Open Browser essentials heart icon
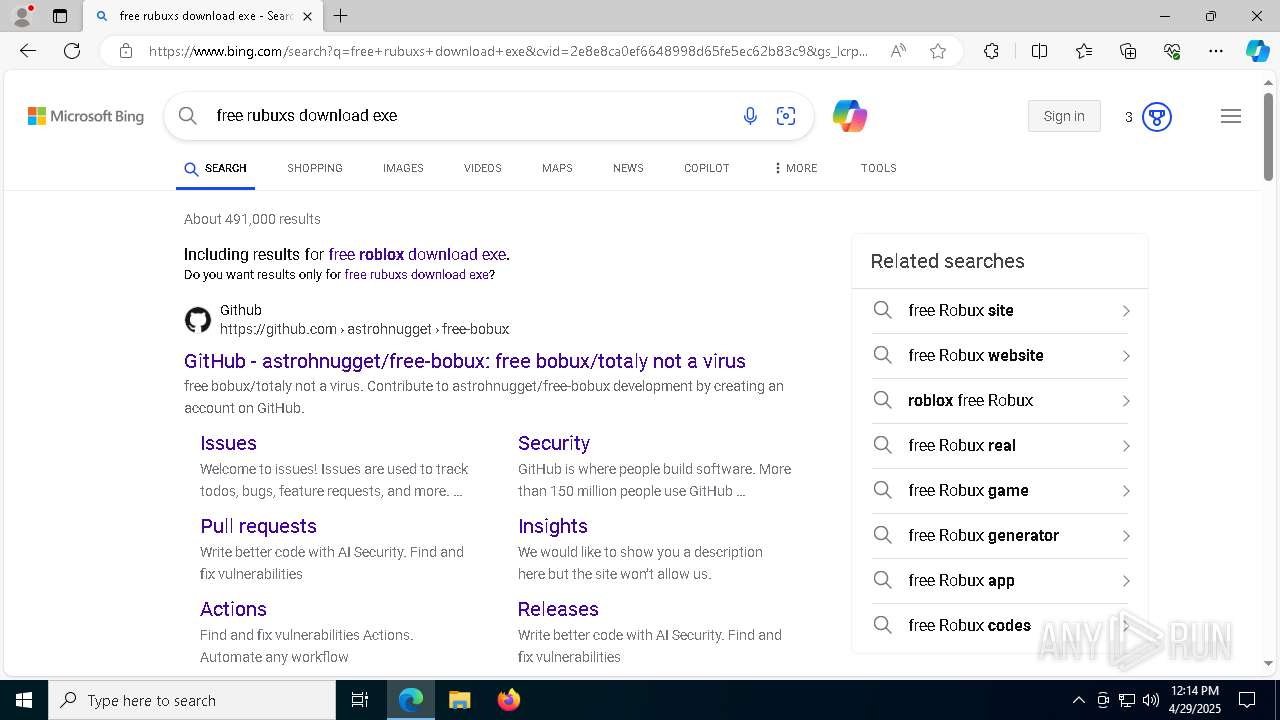The width and height of the screenshot is (1280, 720). point(1172,51)
